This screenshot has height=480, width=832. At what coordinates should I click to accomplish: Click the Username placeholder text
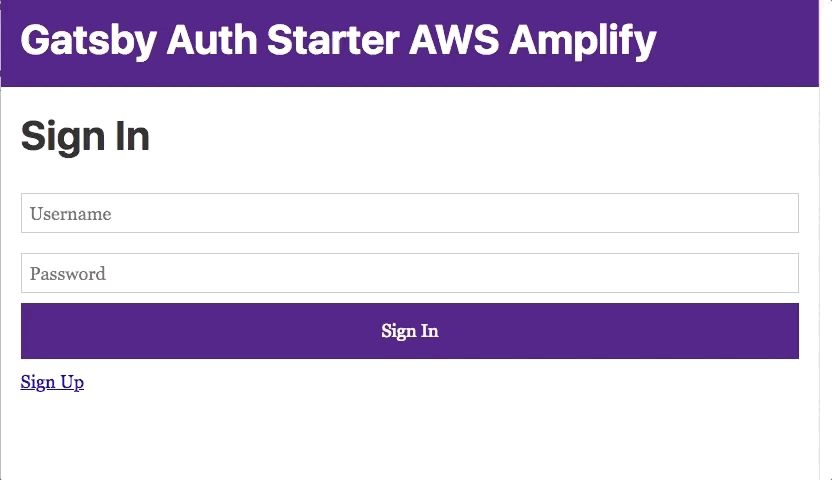(x=71, y=214)
